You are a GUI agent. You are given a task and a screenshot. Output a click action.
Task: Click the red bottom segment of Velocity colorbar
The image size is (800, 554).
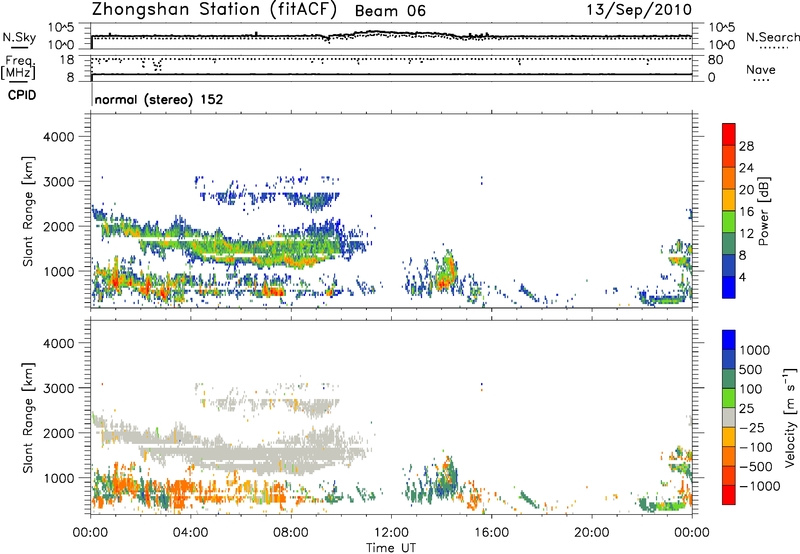tap(729, 495)
